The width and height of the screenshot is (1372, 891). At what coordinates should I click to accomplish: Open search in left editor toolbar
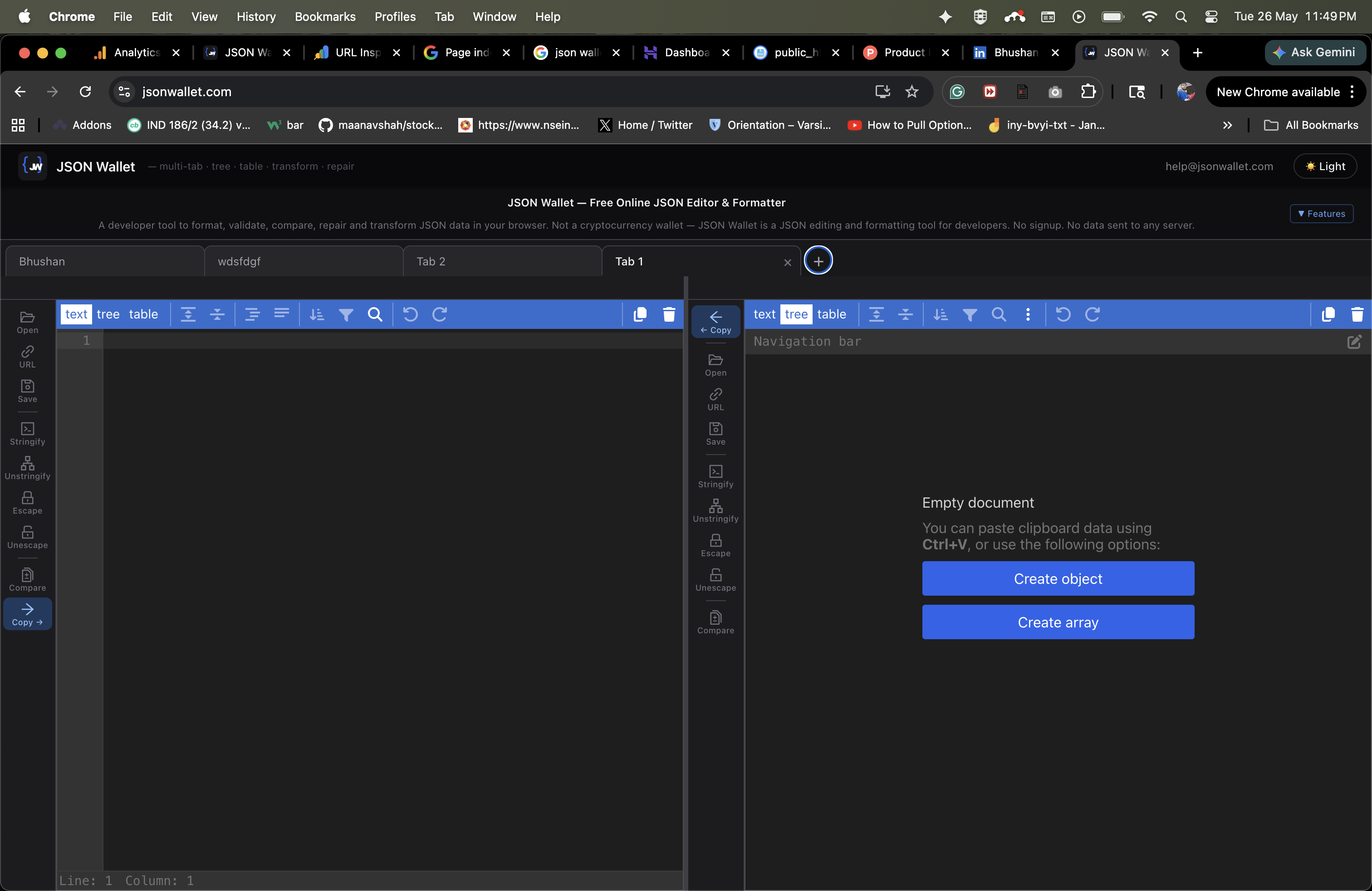point(375,314)
